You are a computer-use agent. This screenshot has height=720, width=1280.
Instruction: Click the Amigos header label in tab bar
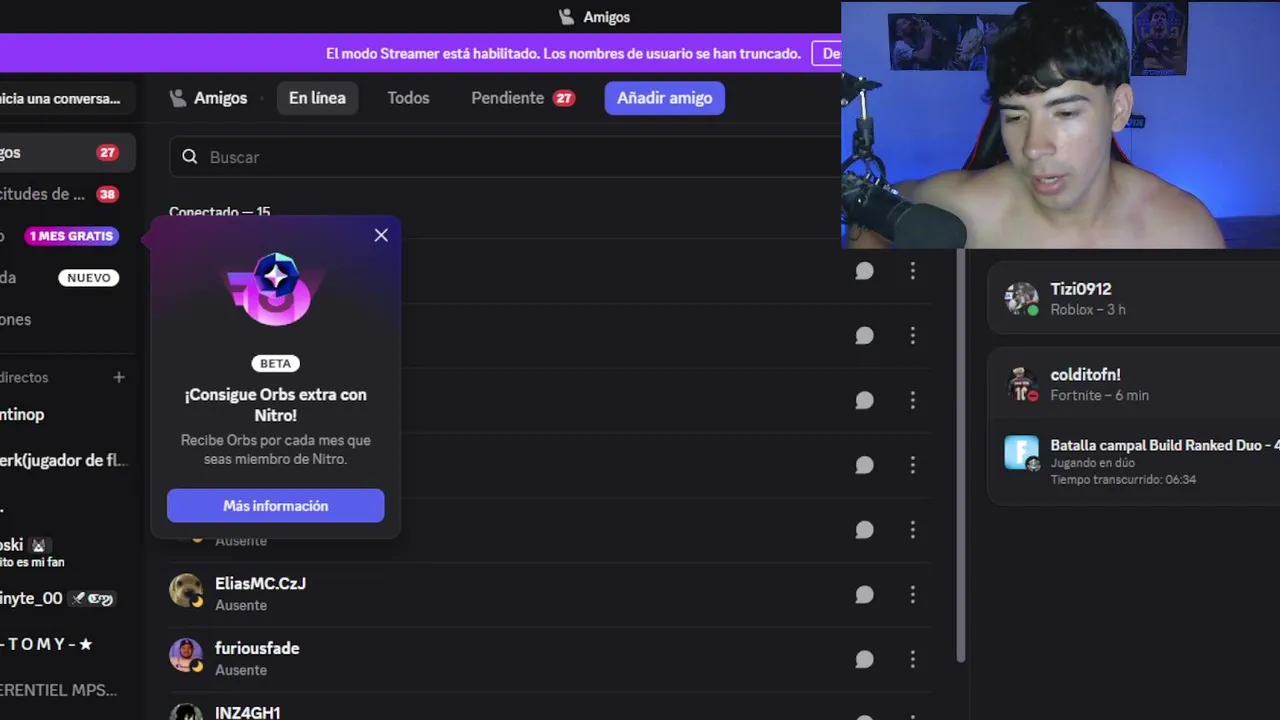click(x=220, y=98)
